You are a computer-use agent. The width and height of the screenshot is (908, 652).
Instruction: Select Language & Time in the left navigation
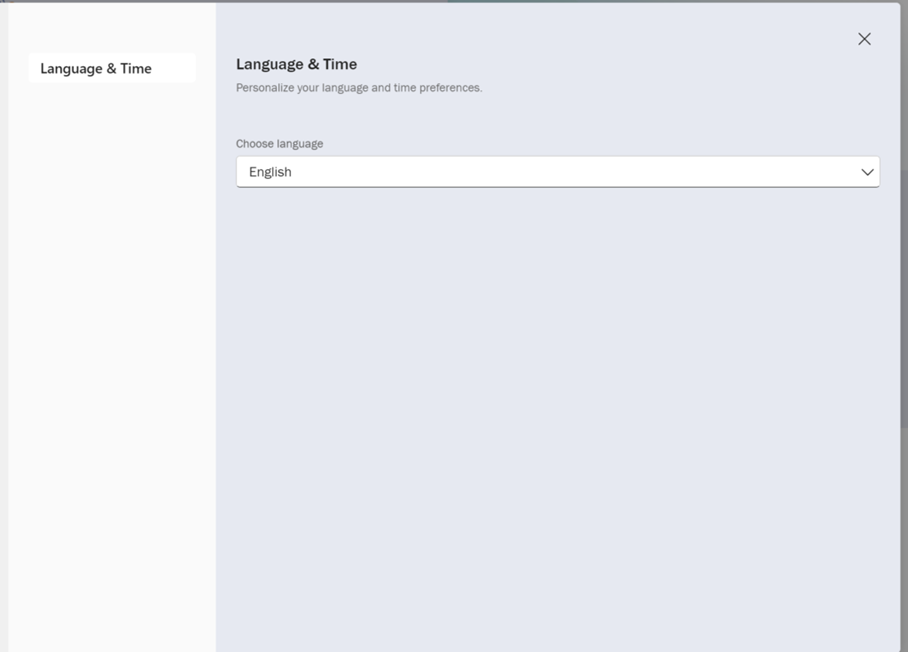tap(96, 68)
